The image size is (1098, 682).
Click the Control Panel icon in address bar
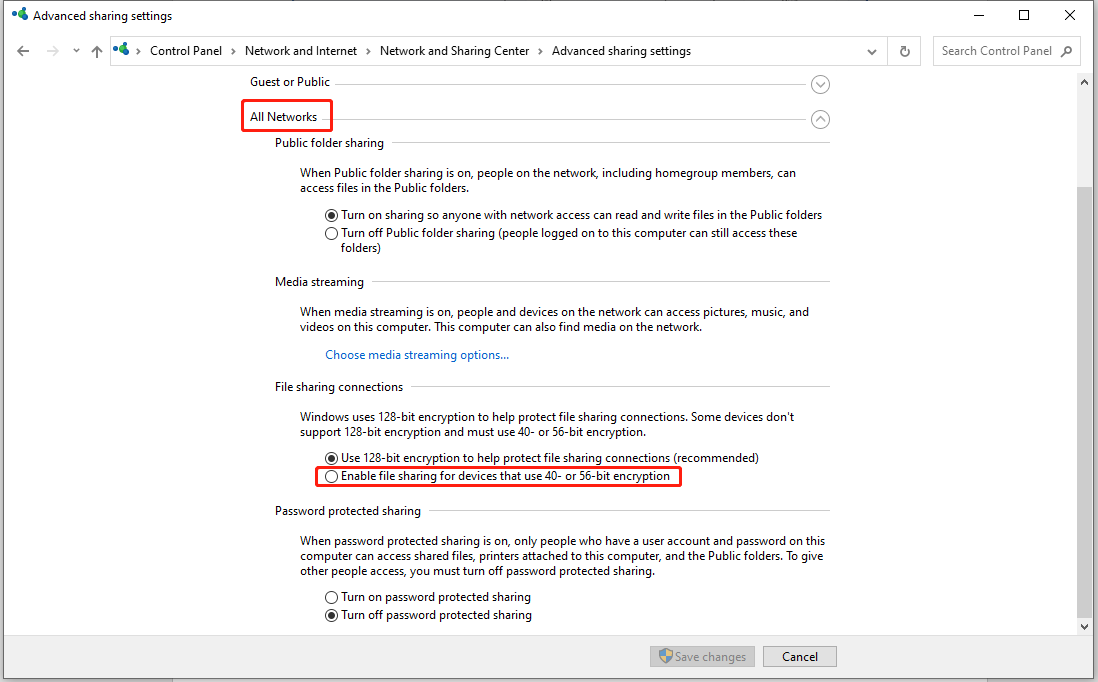click(x=122, y=50)
